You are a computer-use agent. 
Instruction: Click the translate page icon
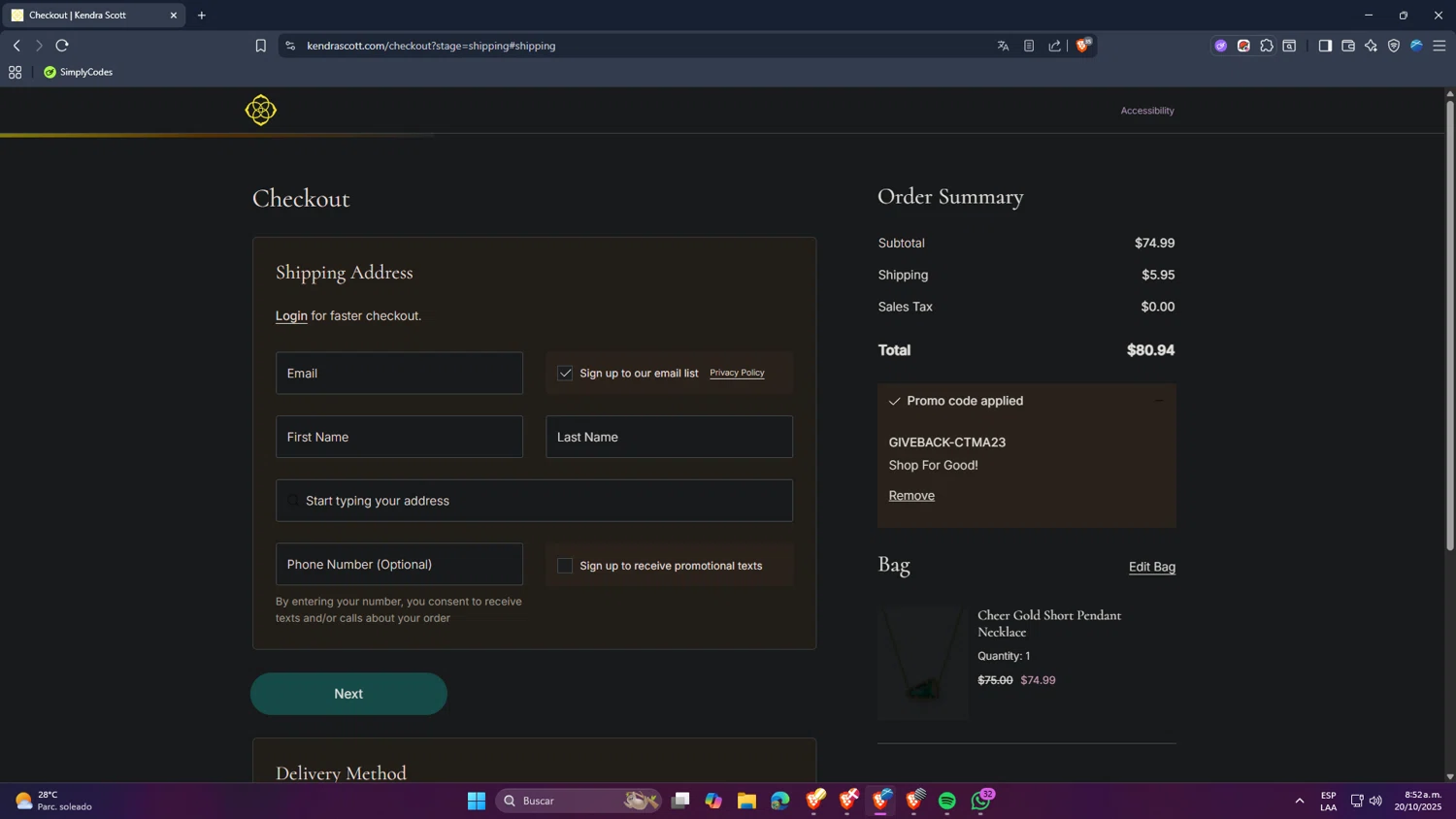pyautogui.click(x=1003, y=46)
